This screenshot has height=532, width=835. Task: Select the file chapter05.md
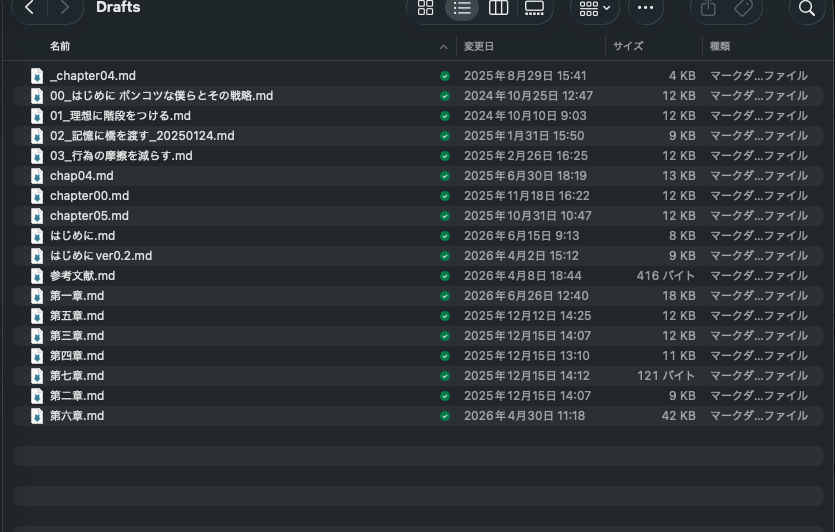tap(89, 216)
